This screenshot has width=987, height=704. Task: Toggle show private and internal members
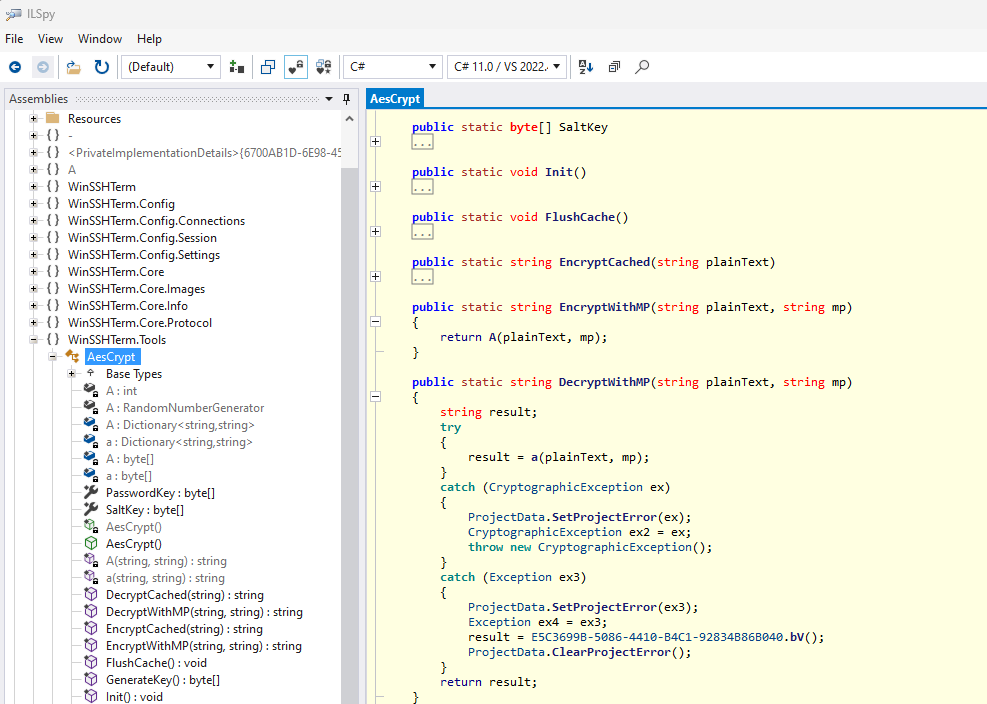(x=296, y=67)
